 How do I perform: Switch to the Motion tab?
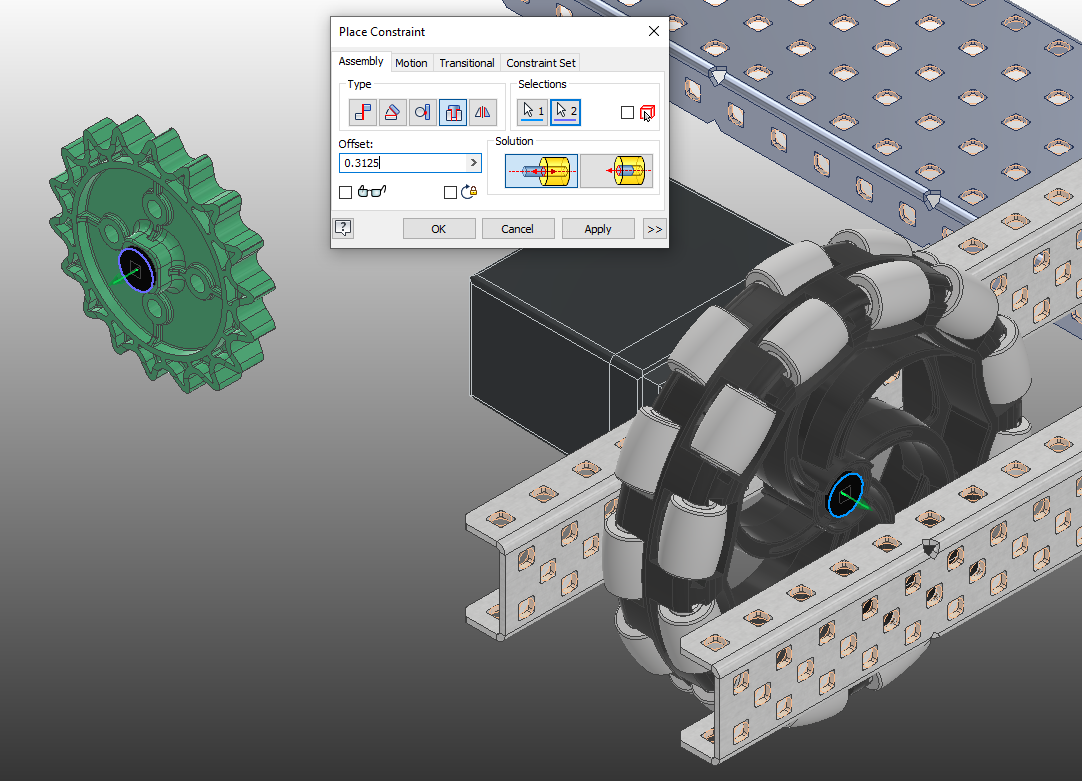[411, 63]
